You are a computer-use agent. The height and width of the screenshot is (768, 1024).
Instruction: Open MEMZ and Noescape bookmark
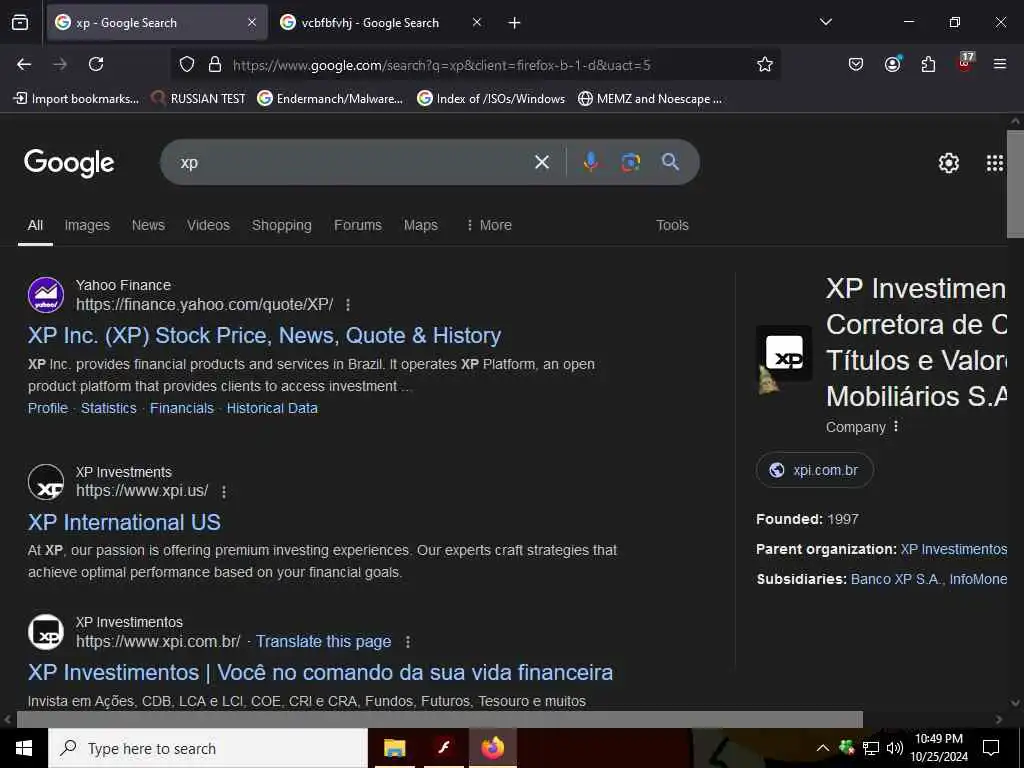tap(650, 99)
